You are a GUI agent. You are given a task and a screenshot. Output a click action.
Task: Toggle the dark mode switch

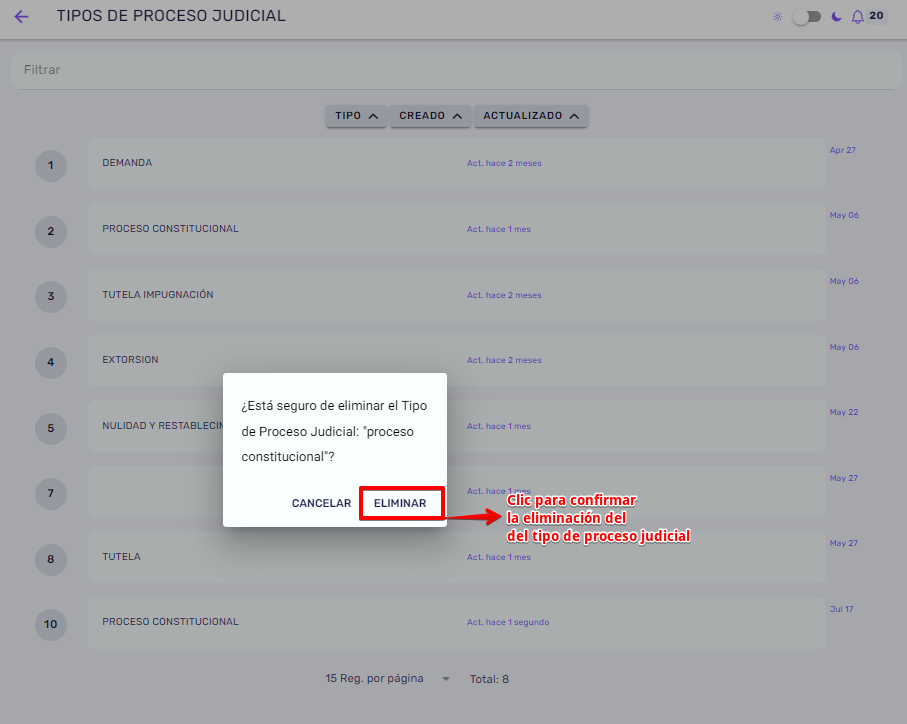806,17
